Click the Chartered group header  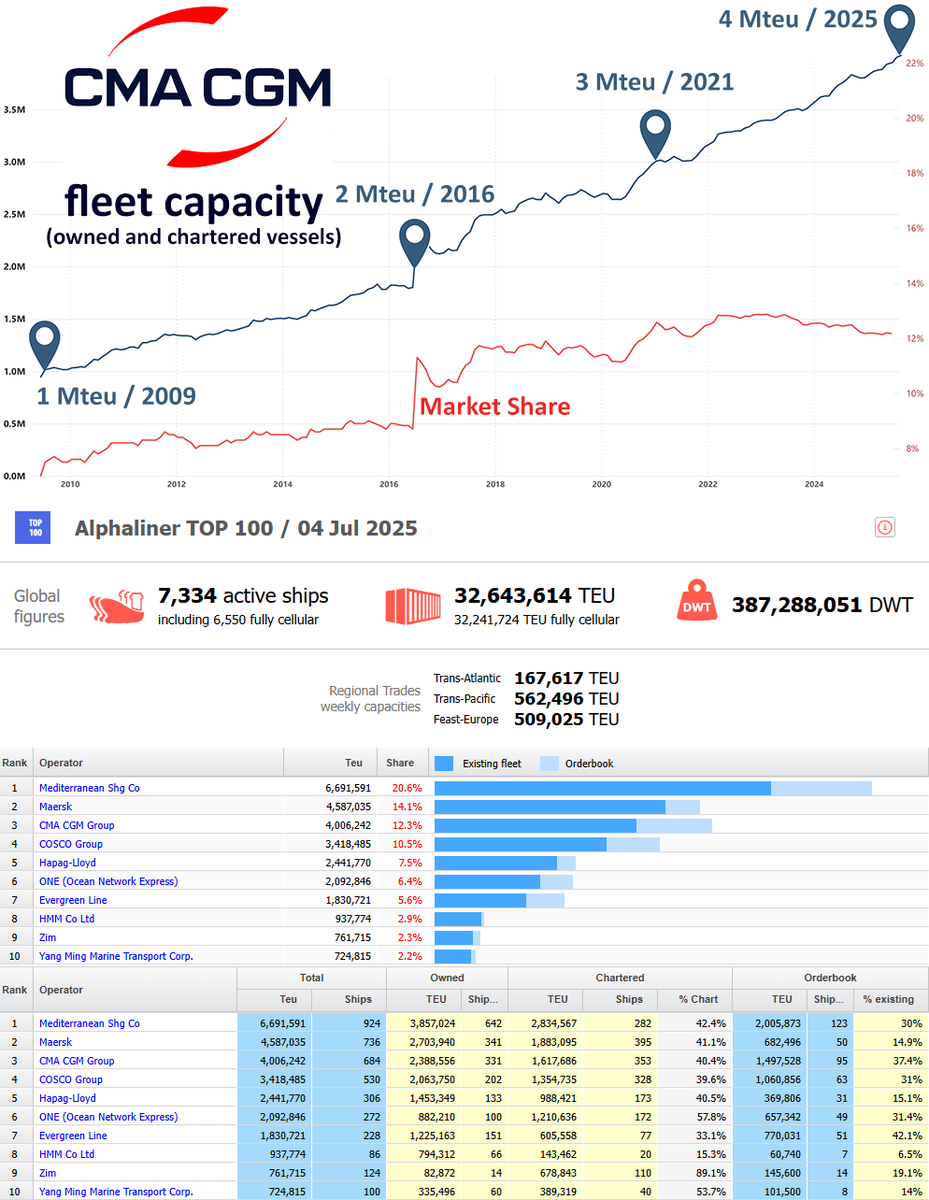point(620,977)
